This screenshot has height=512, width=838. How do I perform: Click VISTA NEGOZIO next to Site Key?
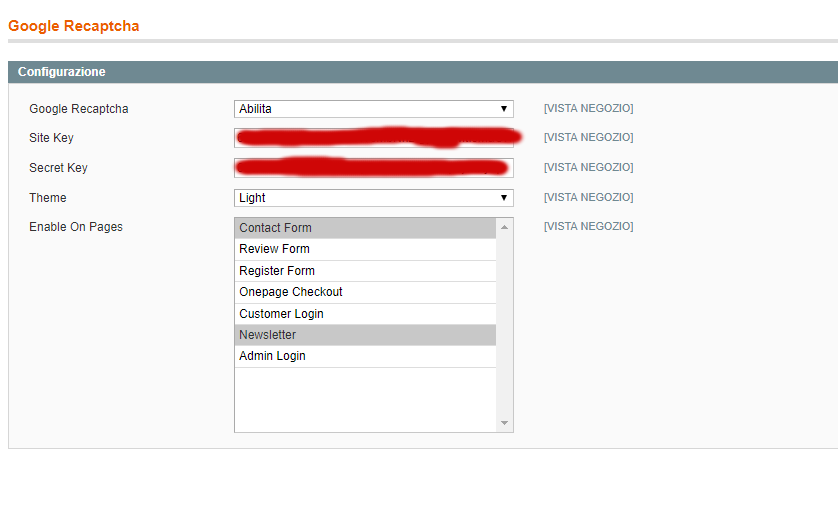tap(588, 137)
